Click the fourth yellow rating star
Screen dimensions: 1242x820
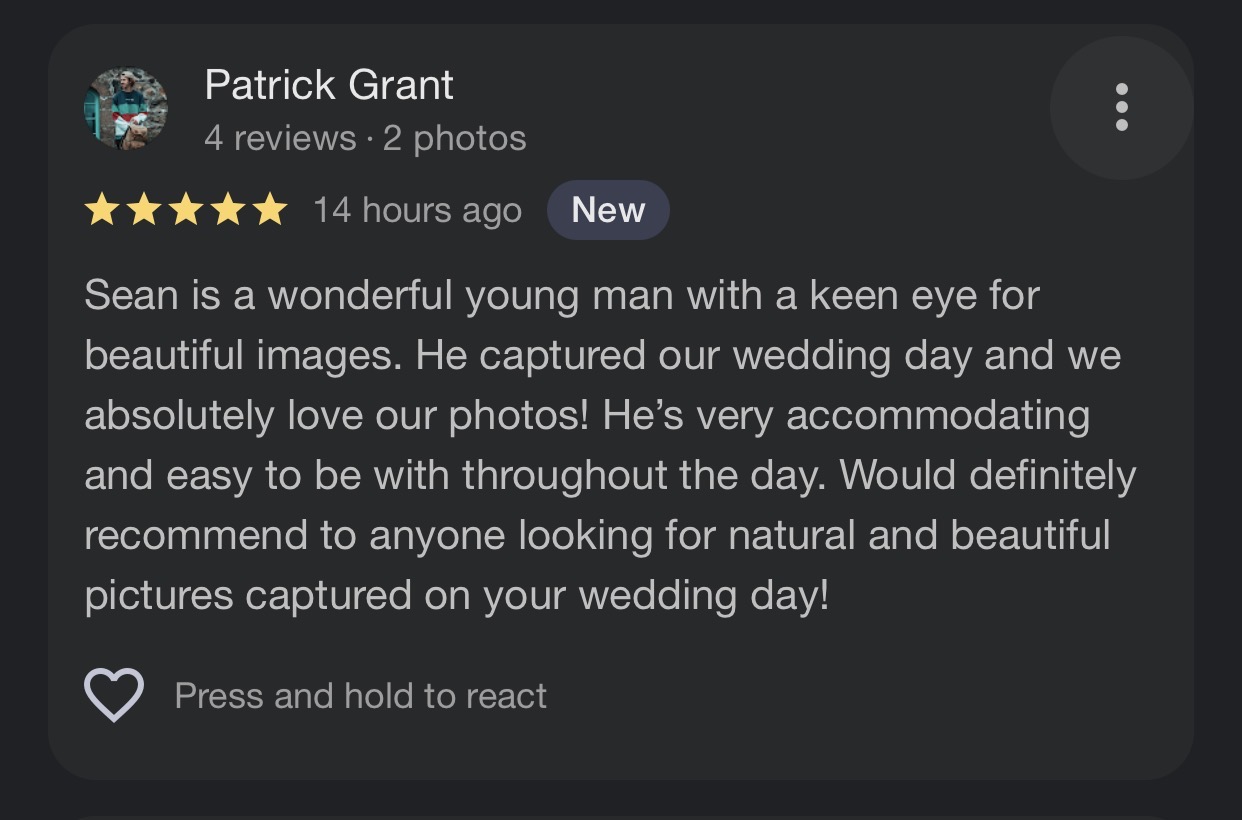[x=228, y=210]
